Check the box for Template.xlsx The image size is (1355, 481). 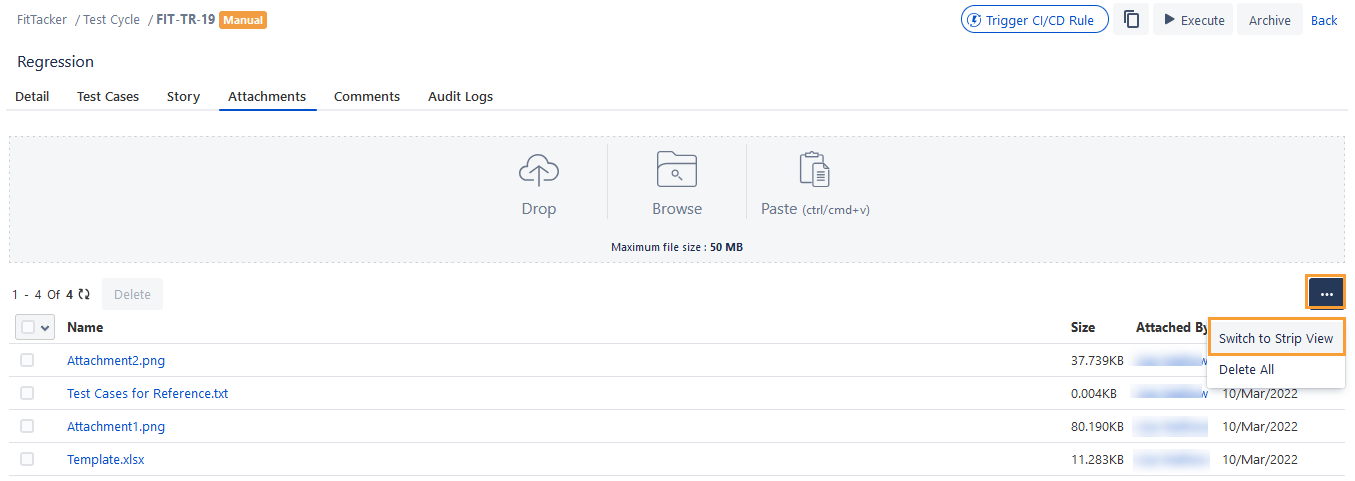click(27, 459)
